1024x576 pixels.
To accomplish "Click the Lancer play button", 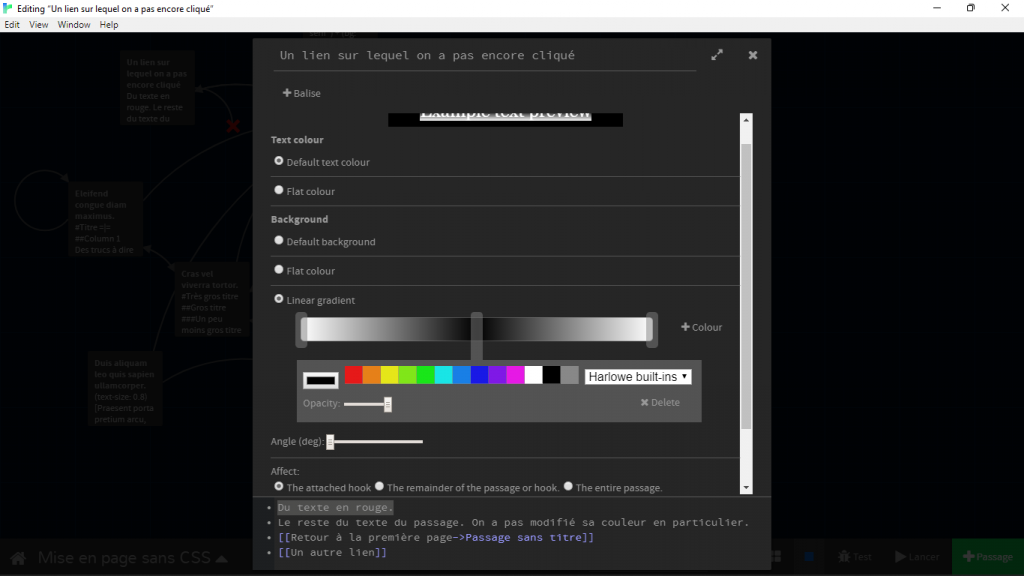I will tap(917, 556).
